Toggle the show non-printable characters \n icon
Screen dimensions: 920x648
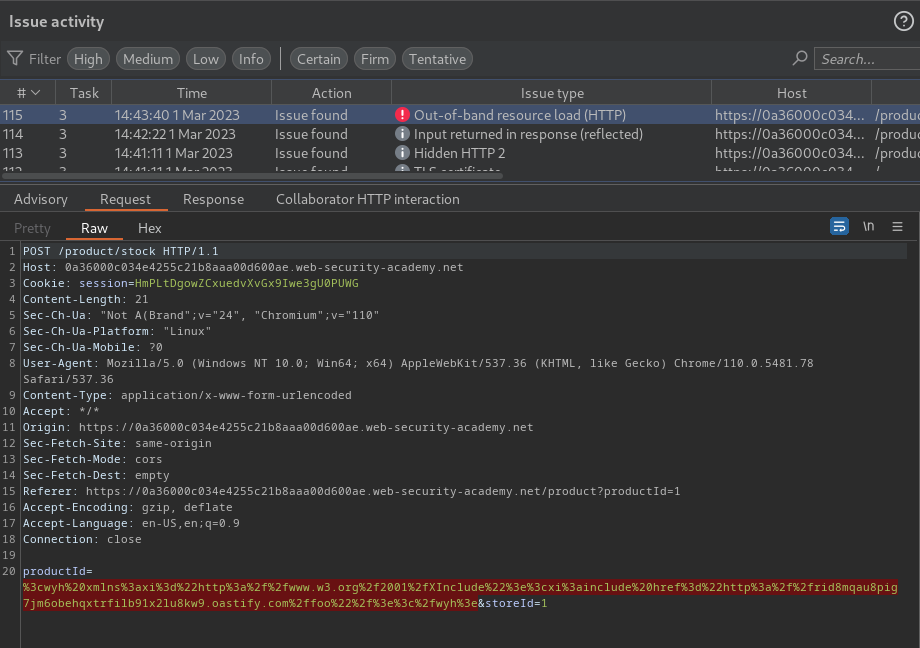868,226
